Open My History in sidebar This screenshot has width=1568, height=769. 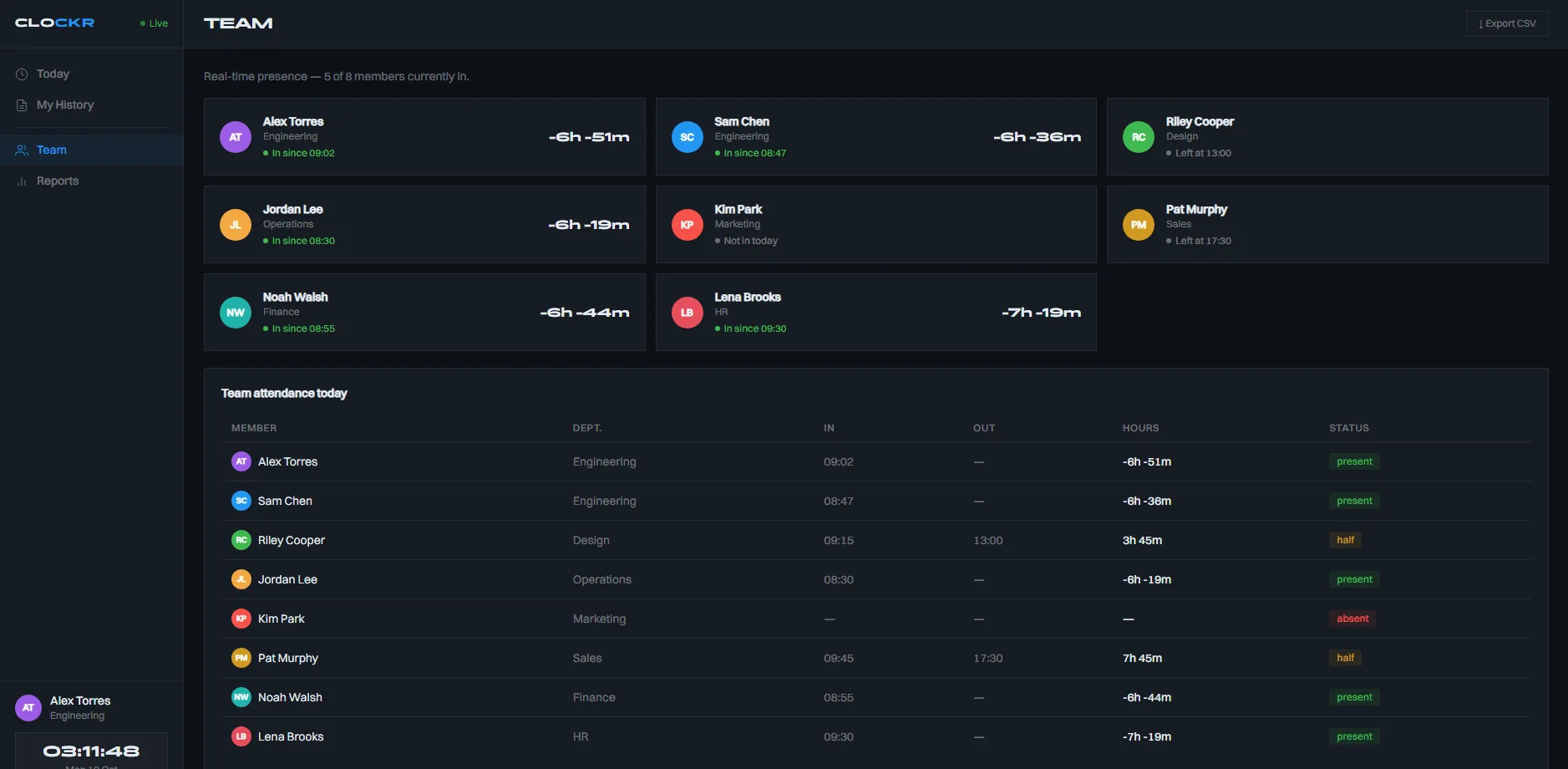(91, 104)
